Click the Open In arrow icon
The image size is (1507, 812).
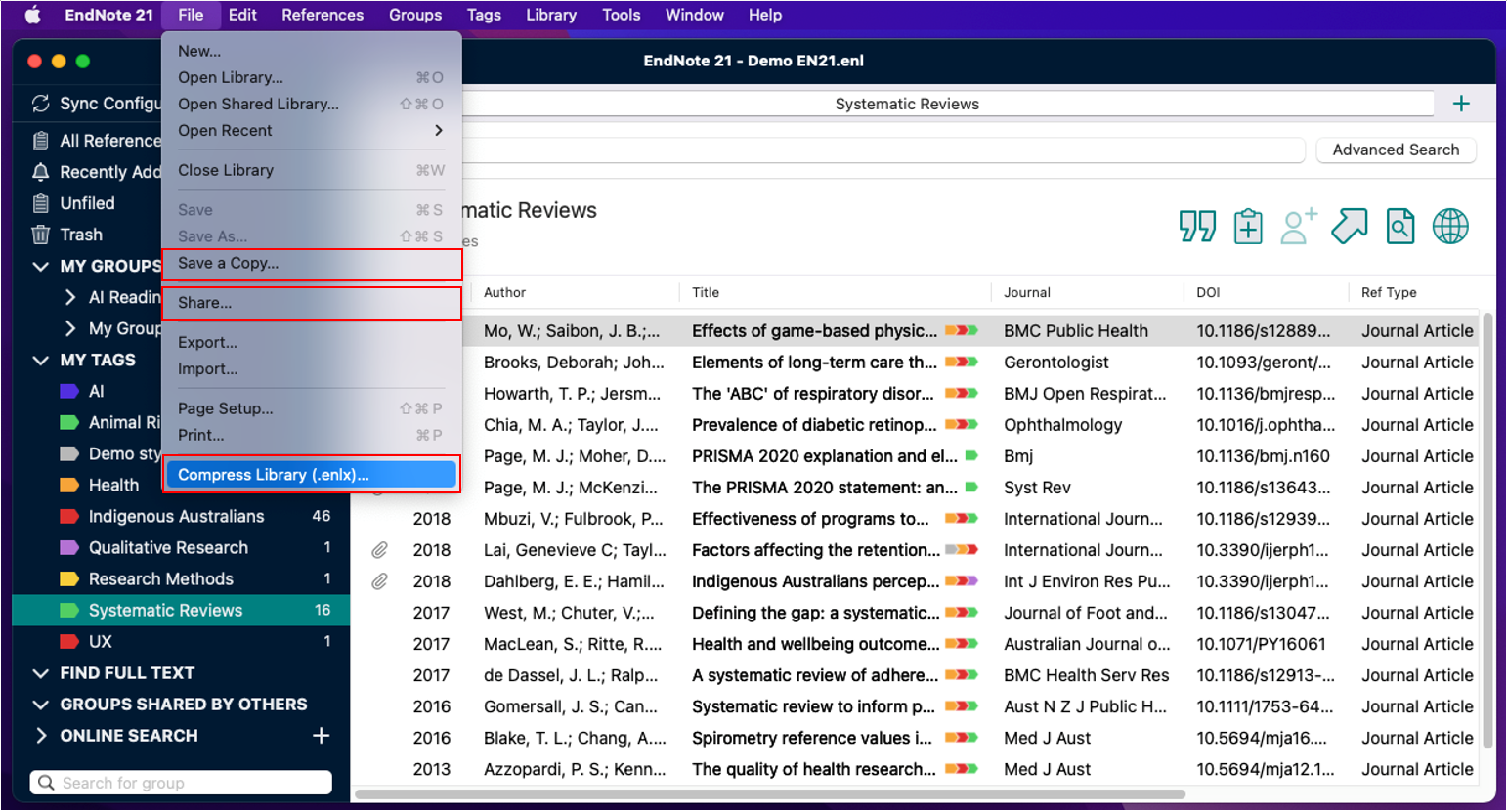(1350, 226)
